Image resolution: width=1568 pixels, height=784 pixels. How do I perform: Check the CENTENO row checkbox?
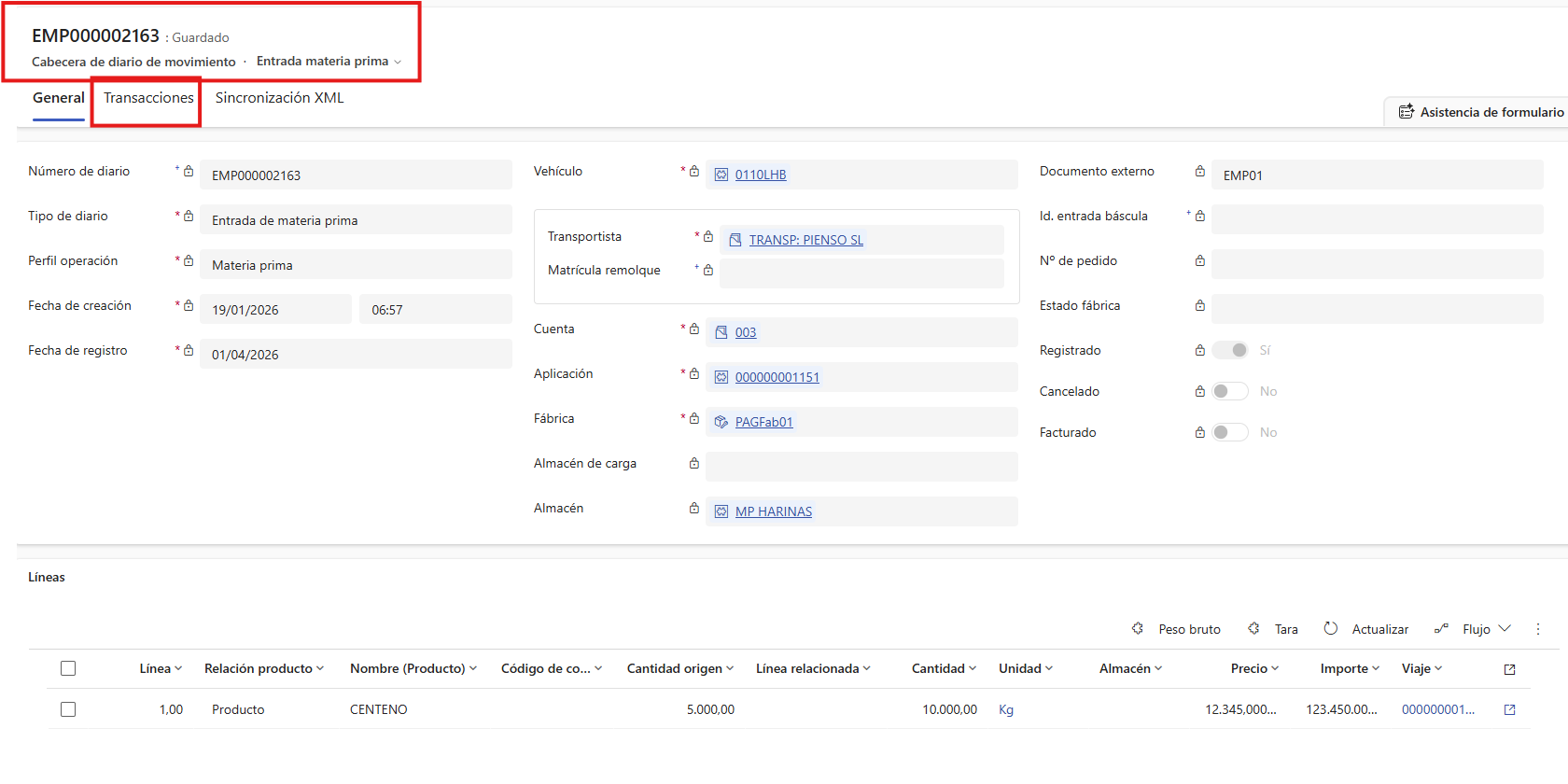pyautogui.click(x=68, y=709)
